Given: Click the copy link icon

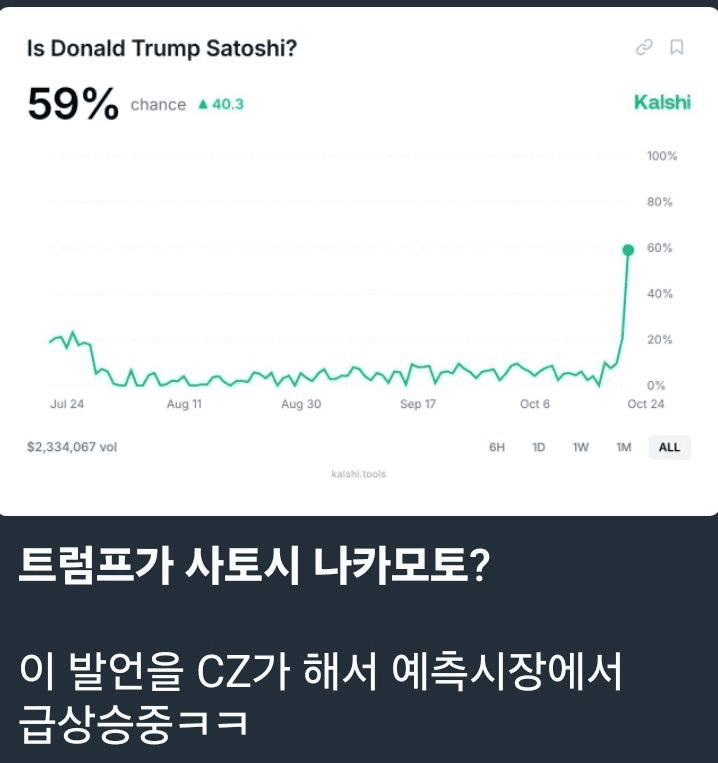Looking at the screenshot, I should tap(644, 47).
